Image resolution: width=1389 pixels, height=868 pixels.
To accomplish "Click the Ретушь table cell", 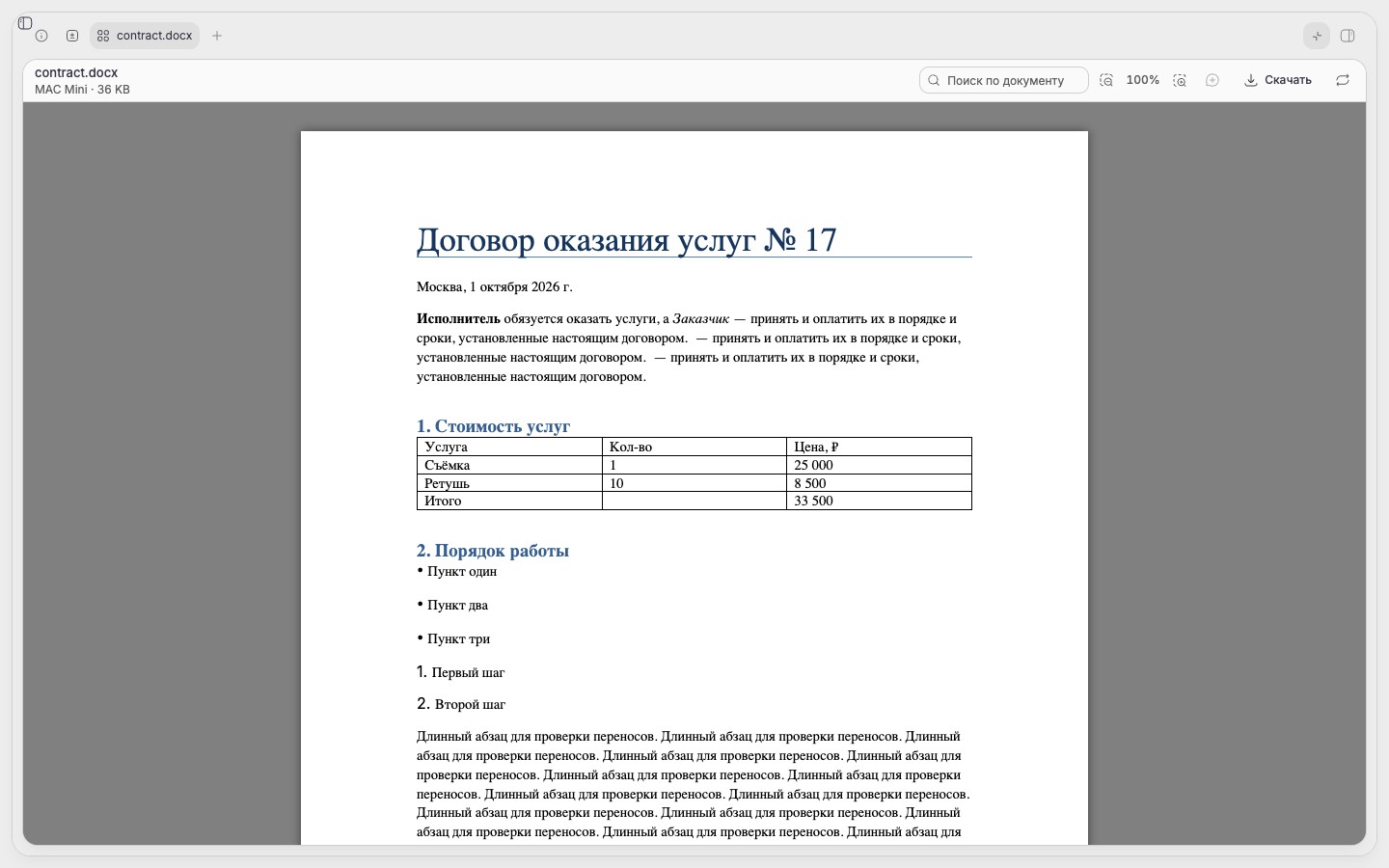I will 509,483.
